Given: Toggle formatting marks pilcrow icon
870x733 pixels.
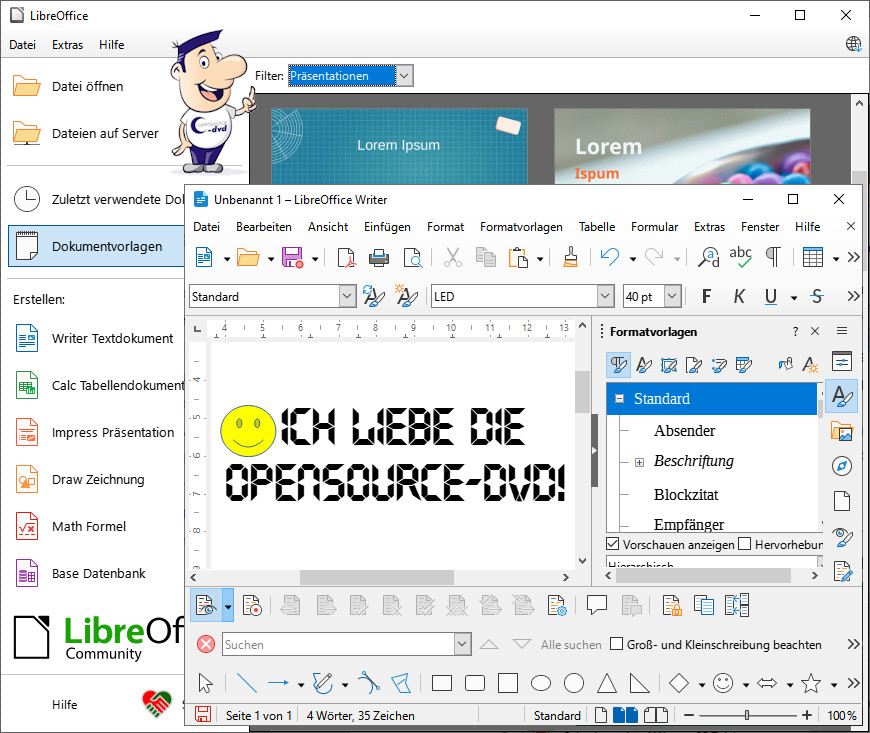Looking at the screenshot, I should point(773,257).
